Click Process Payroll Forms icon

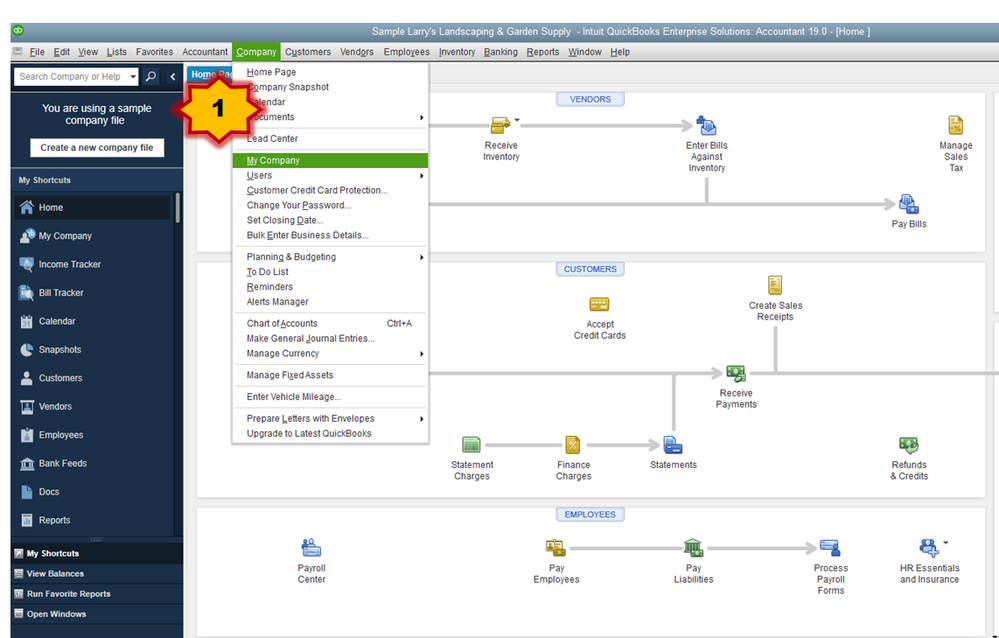[x=830, y=547]
